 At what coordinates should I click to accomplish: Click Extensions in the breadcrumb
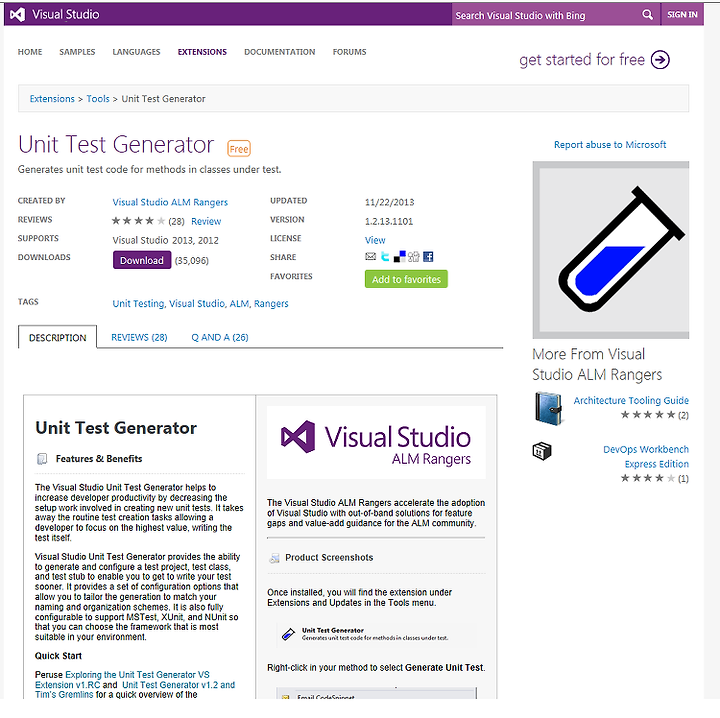[52, 99]
